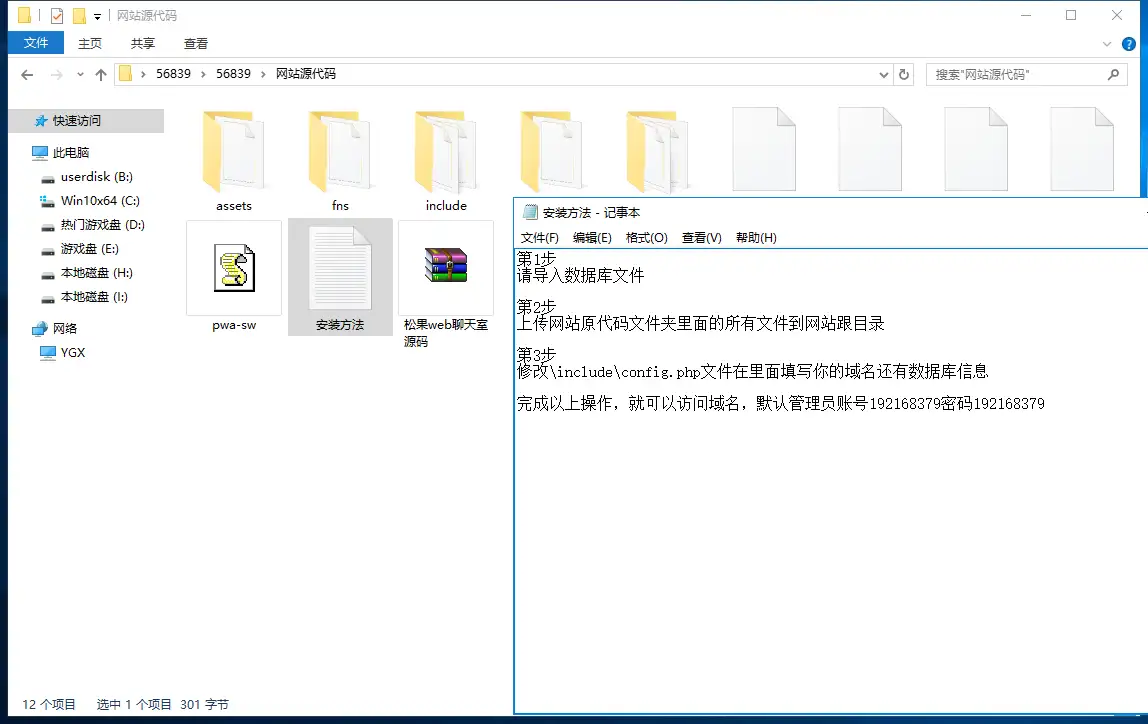This screenshot has width=1148, height=724.
Task: Switch to the 共享 ribbon tab
Action: tap(142, 43)
